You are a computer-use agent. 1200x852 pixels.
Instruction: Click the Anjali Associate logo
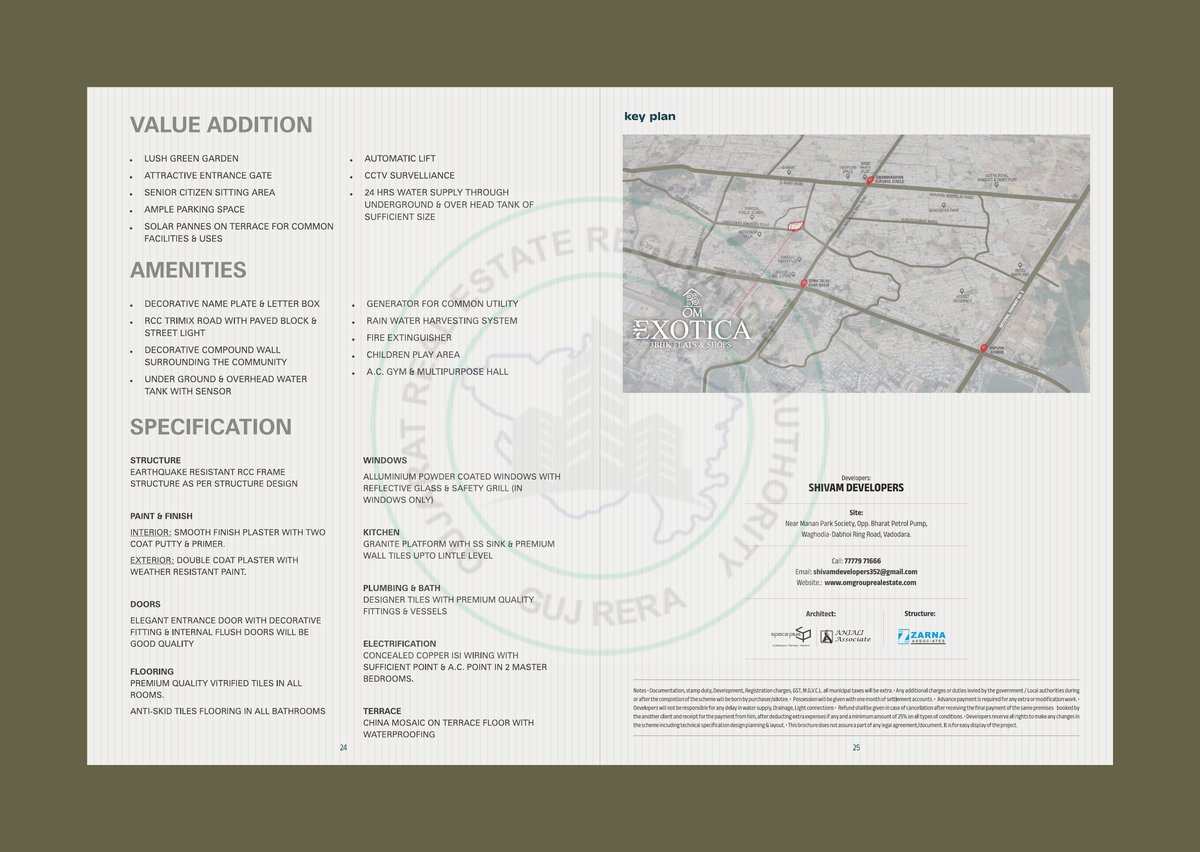click(846, 636)
